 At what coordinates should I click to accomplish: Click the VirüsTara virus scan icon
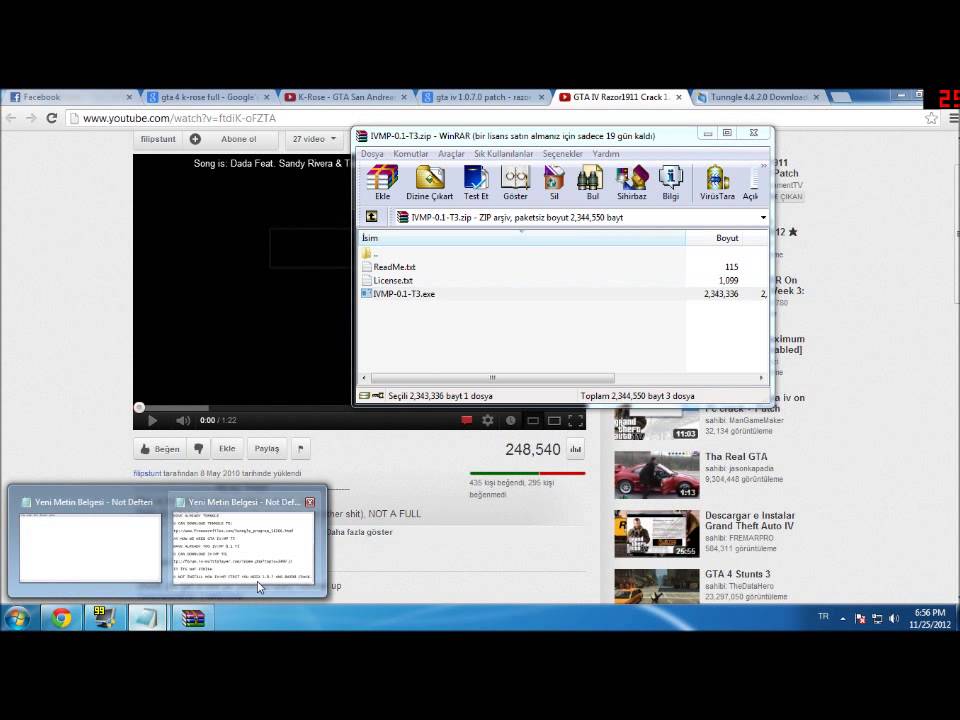717,182
